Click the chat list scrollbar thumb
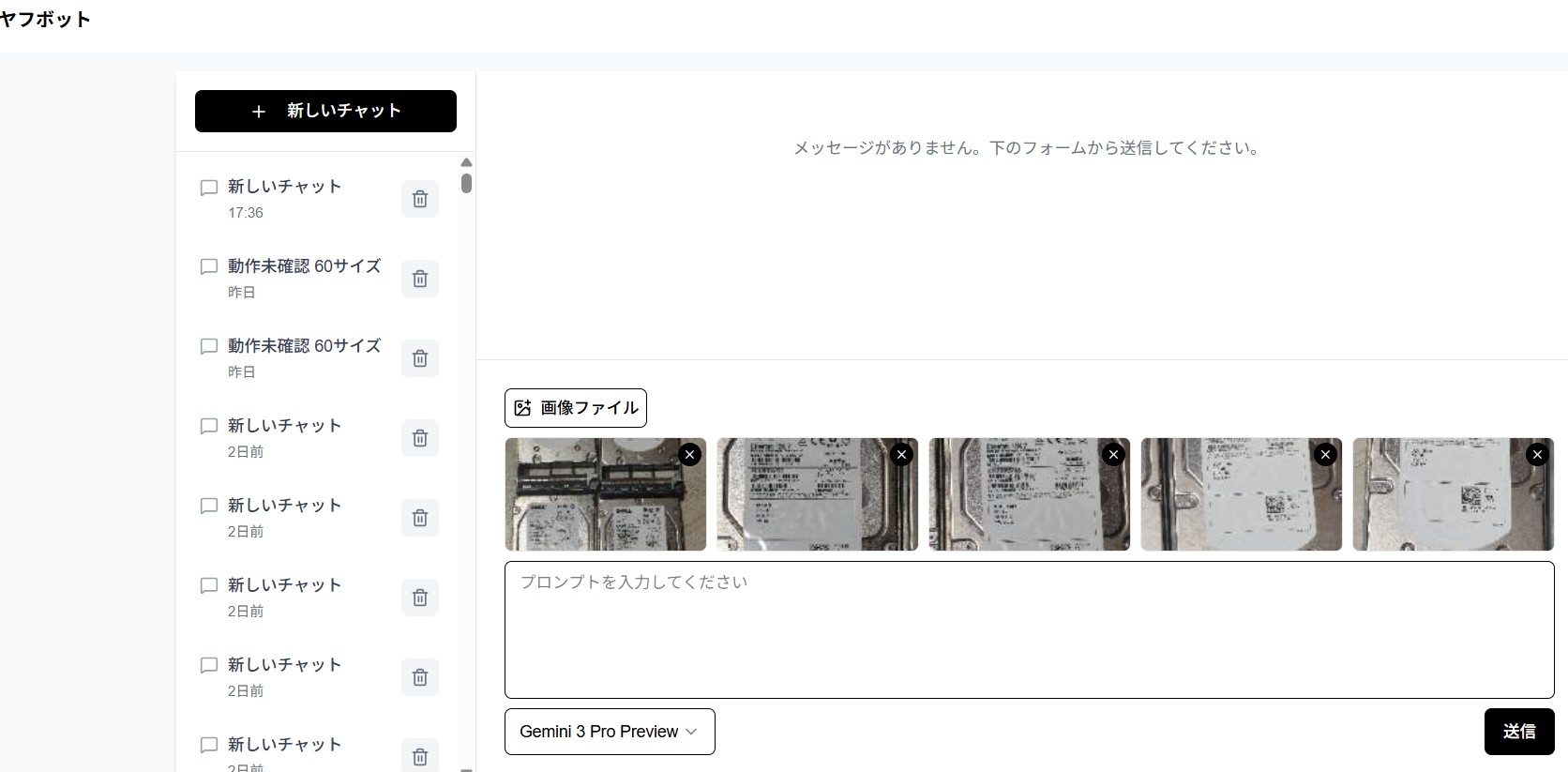This screenshot has height=772, width=1568. click(x=466, y=183)
